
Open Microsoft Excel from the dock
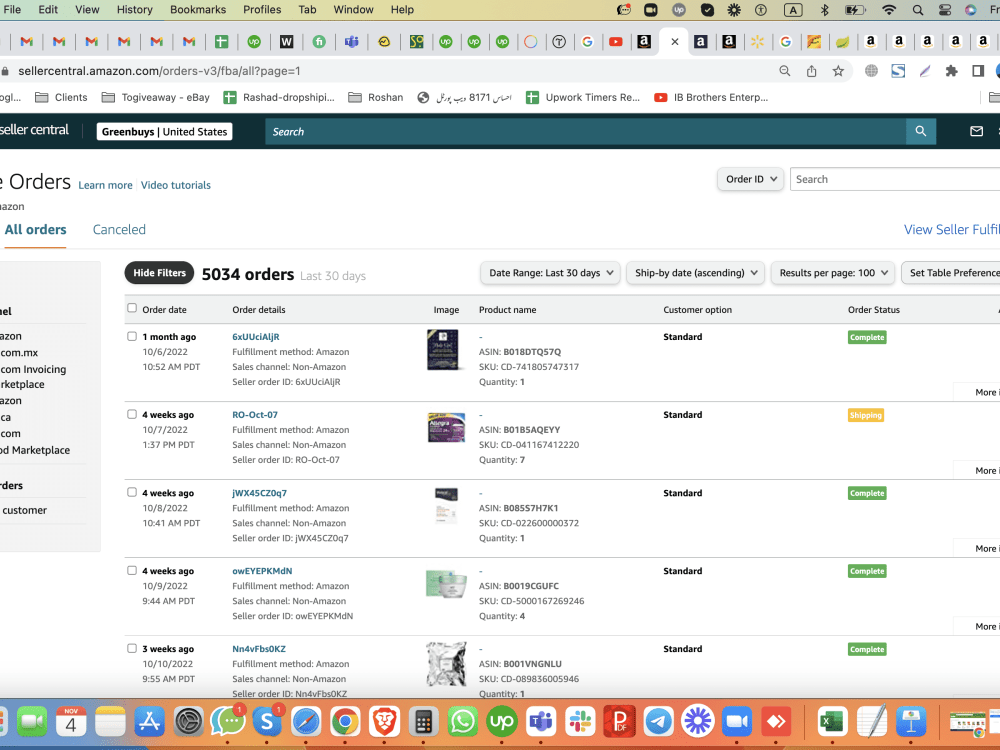point(832,722)
